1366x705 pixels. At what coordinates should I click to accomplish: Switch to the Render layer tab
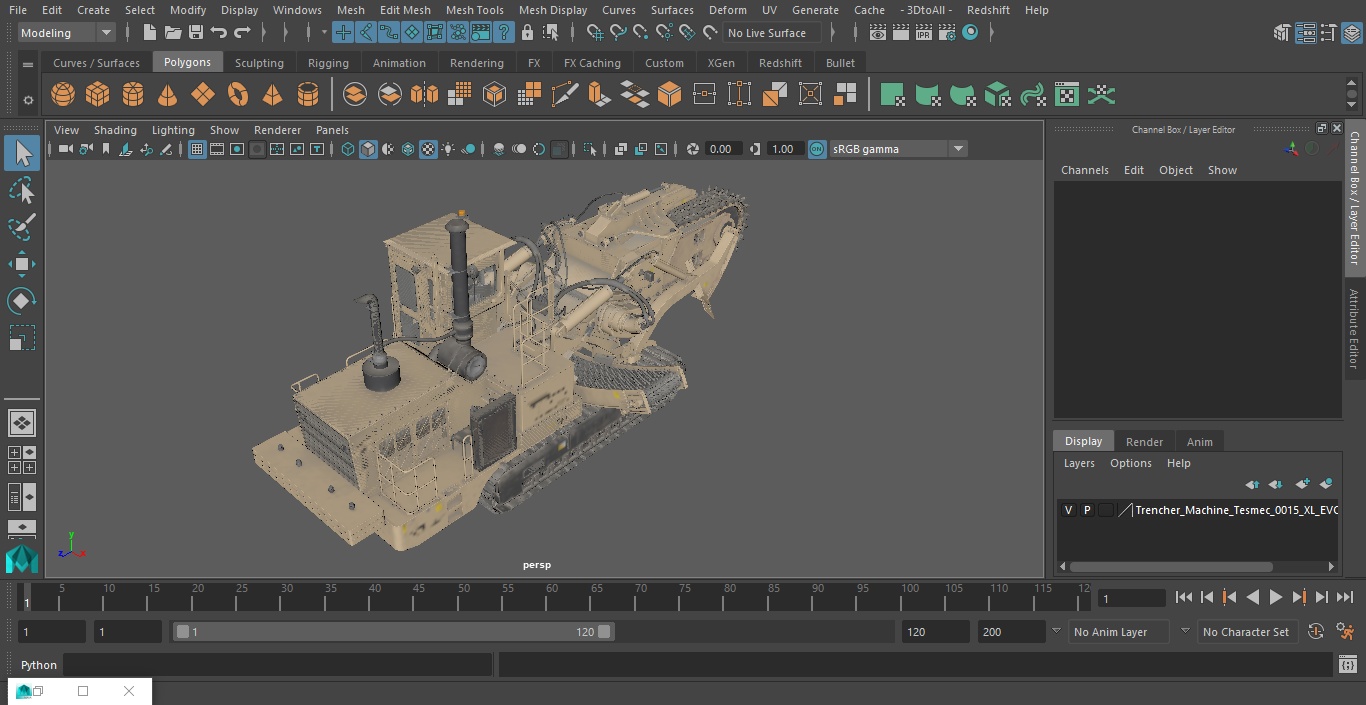pyautogui.click(x=1144, y=441)
